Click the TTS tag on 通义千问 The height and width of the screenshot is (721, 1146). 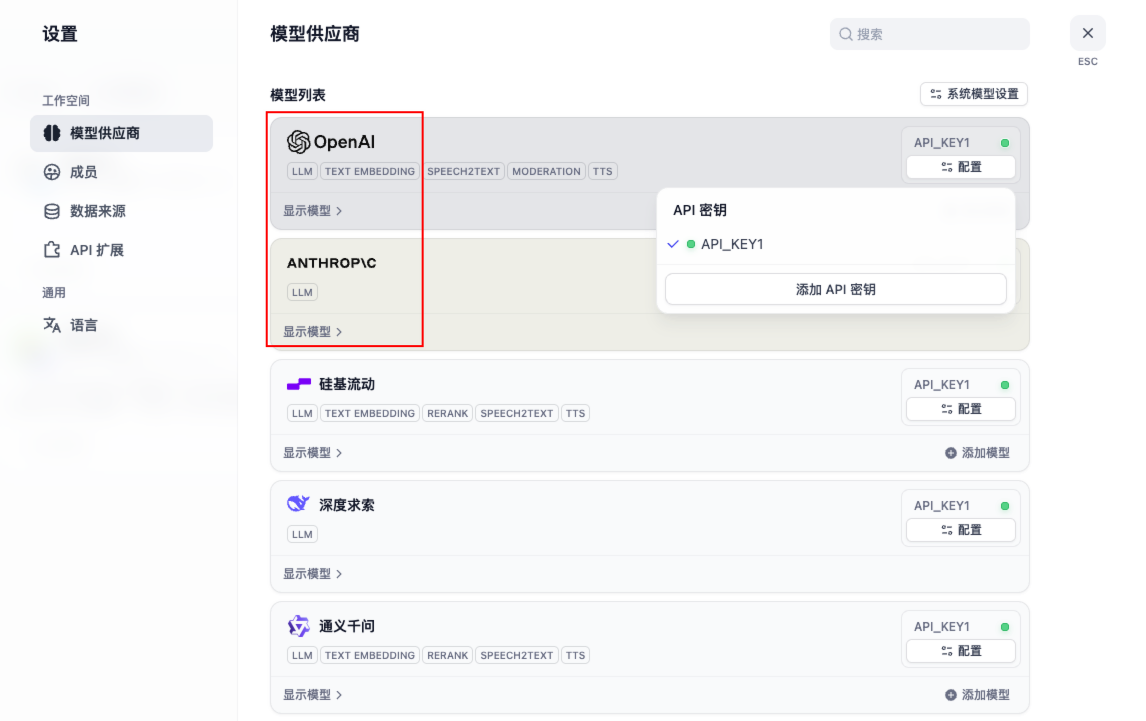coord(575,656)
